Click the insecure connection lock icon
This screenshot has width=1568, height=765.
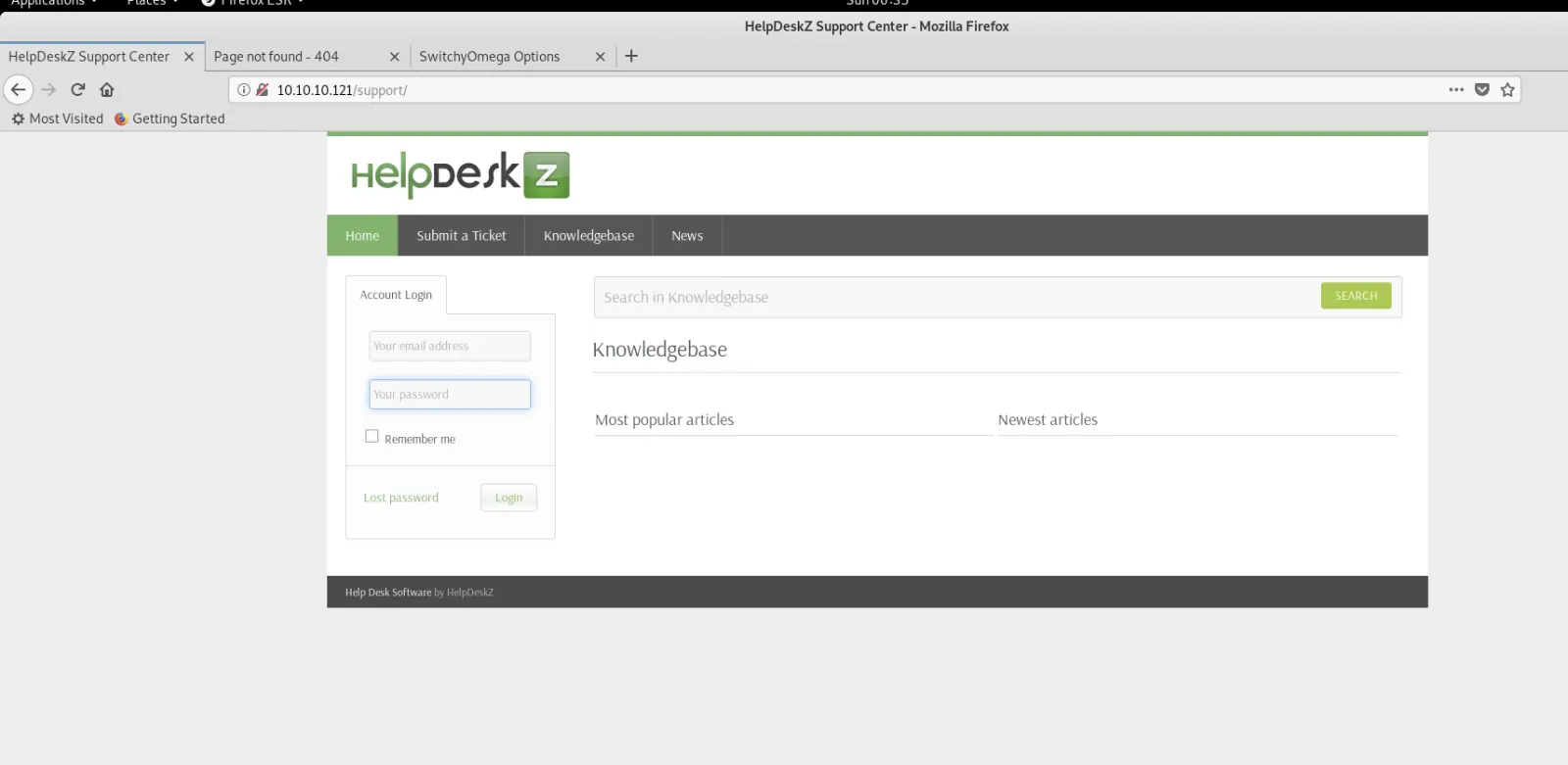(263, 89)
